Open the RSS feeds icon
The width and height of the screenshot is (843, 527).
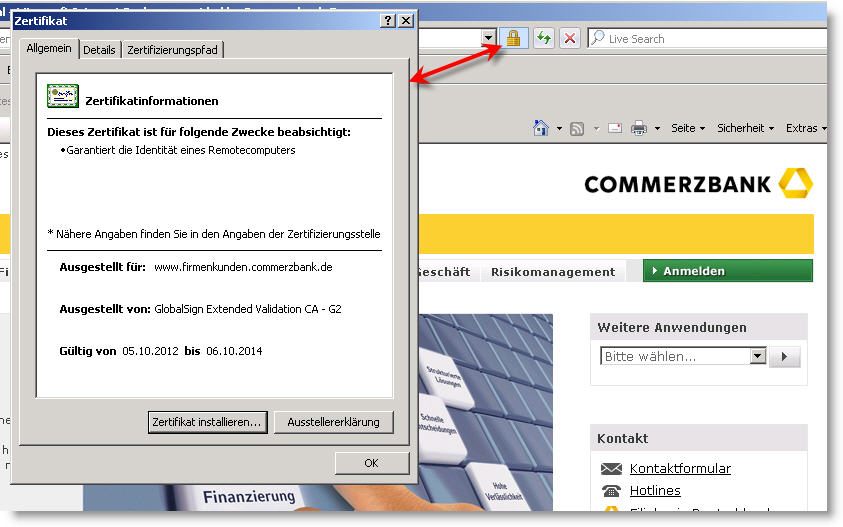coord(577,128)
